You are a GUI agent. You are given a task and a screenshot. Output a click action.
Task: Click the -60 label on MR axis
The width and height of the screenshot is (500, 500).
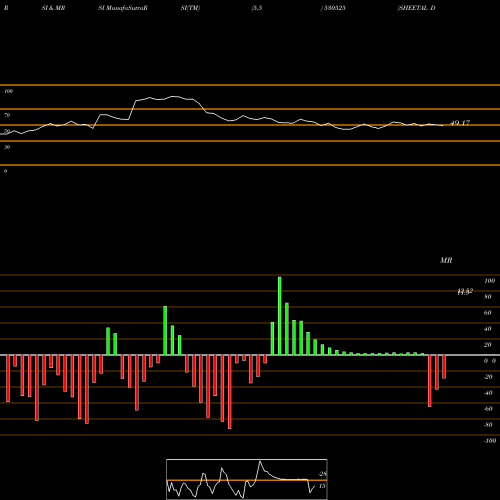coord(488,409)
